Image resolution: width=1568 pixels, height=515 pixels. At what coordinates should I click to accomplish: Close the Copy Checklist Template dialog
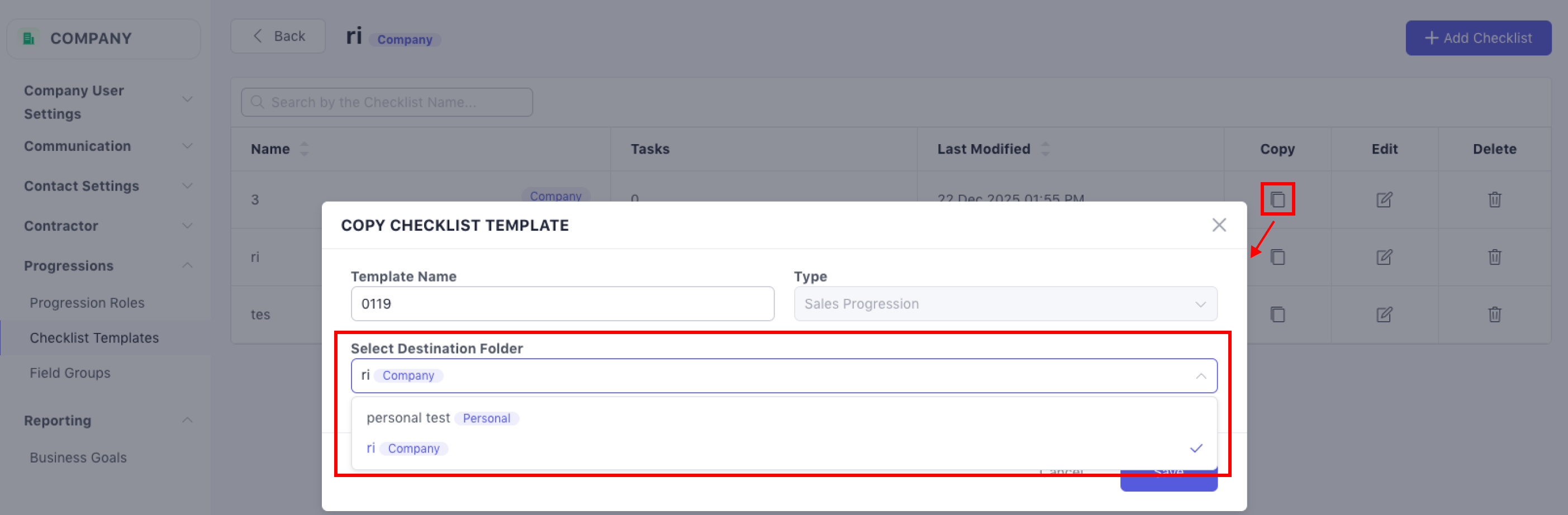(1218, 225)
